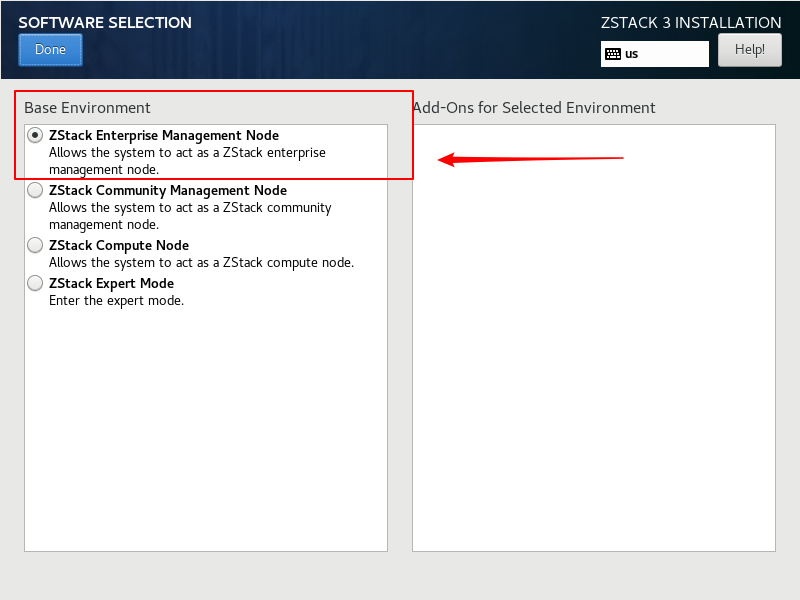Select ZStack Expert Mode radio button

click(35, 283)
